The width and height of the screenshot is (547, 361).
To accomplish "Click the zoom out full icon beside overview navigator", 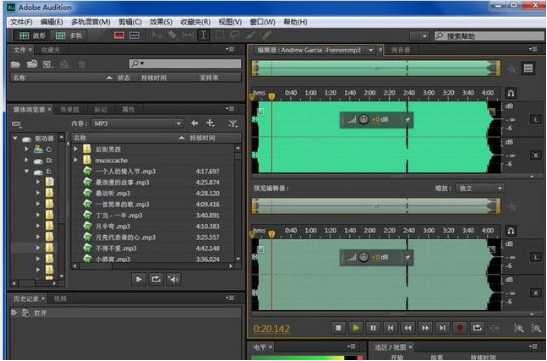I will pos(512,69).
